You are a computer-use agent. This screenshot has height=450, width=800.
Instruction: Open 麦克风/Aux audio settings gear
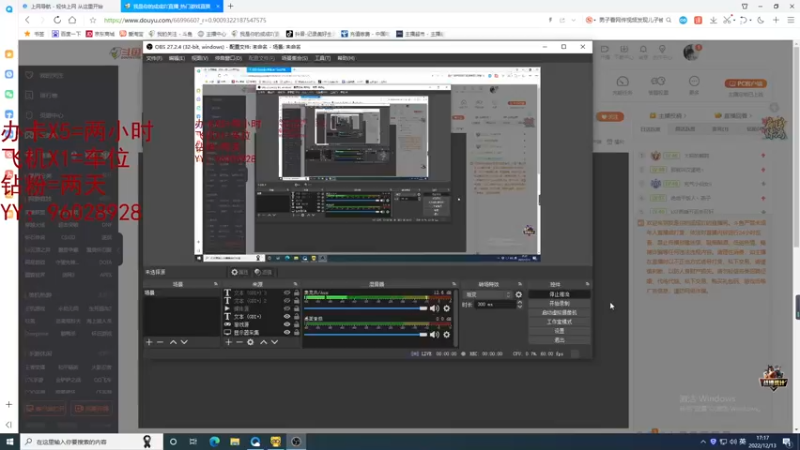pyautogui.click(x=446, y=308)
